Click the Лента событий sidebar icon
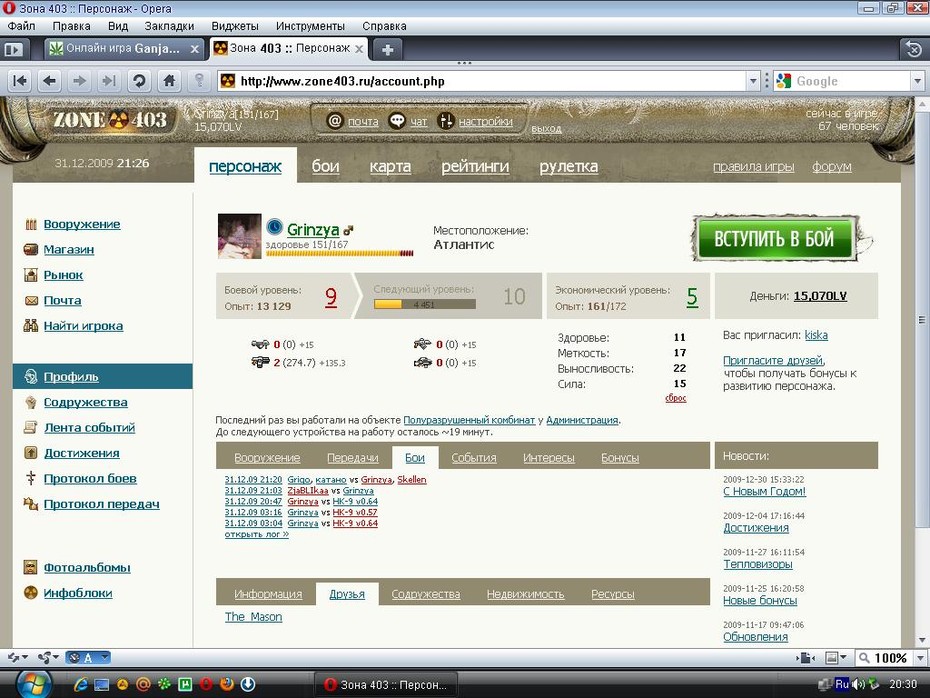This screenshot has width=930, height=698. 31,428
